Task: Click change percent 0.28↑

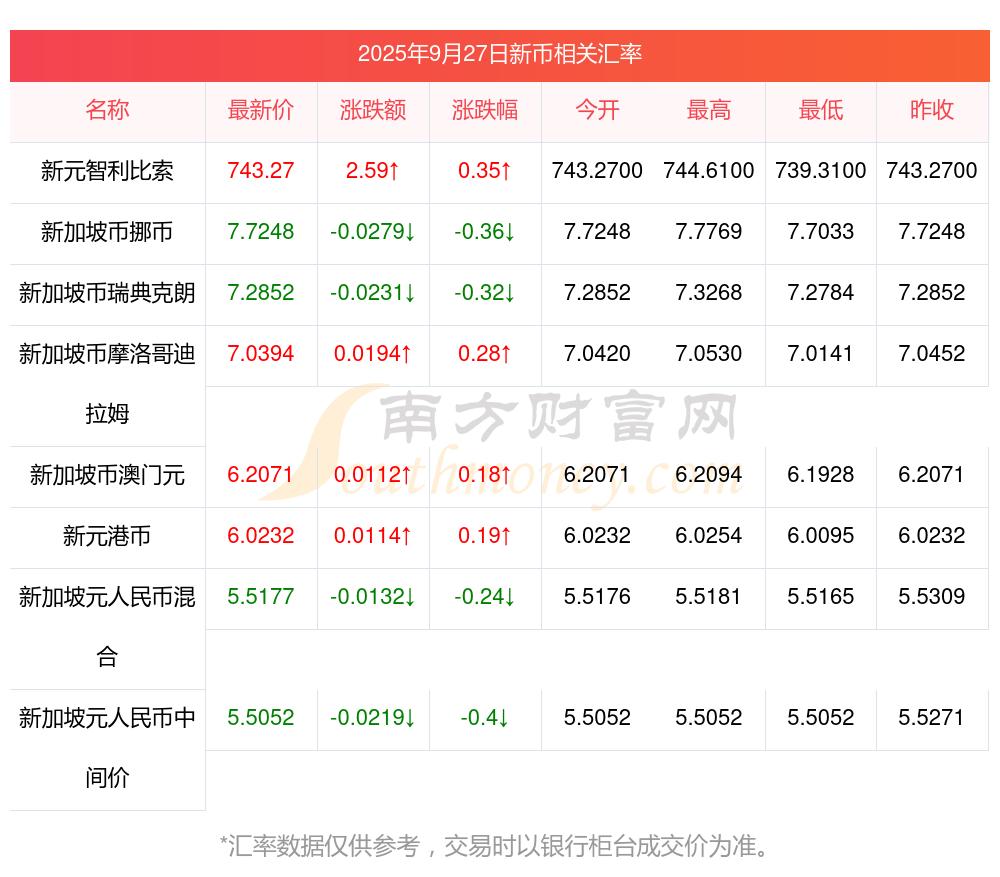Action: click(x=484, y=353)
